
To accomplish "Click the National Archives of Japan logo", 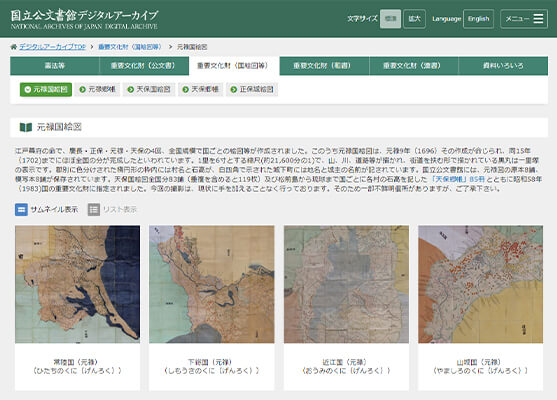I will click(x=84, y=20).
